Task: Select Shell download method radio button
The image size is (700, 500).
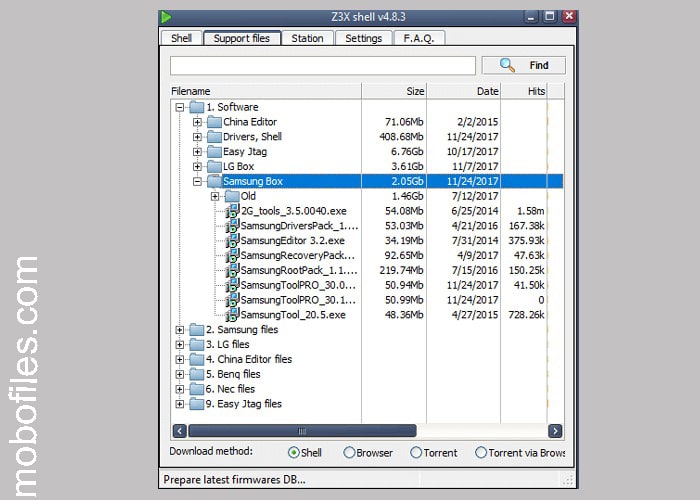Action: (x=294, y=453)
